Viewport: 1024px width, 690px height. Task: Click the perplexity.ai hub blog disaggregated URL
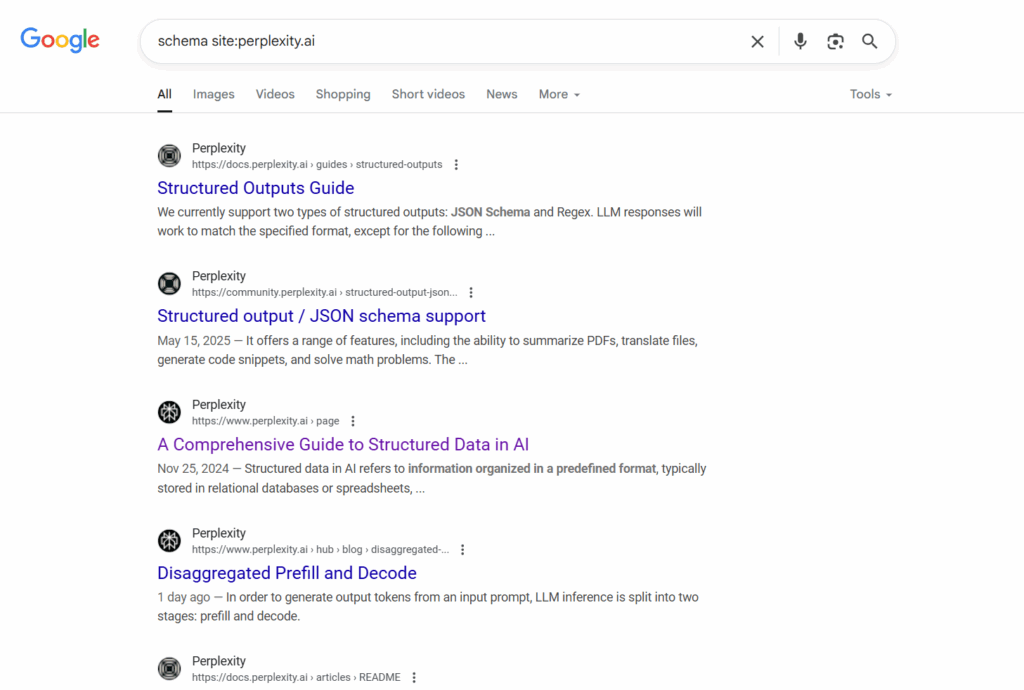320,550
